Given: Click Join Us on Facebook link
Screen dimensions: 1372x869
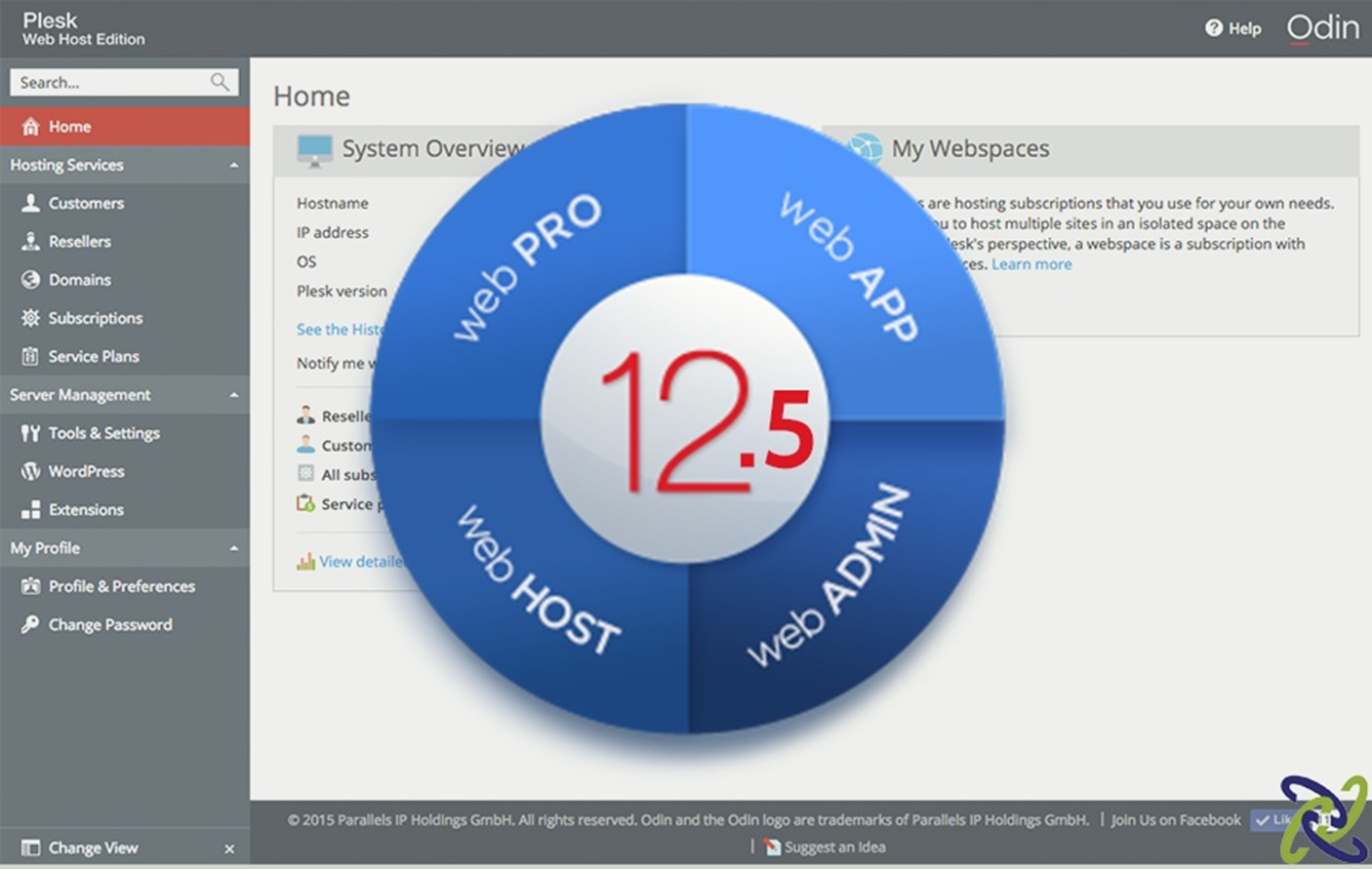Looking at the screenshot, I should [x=1176, y=819].
